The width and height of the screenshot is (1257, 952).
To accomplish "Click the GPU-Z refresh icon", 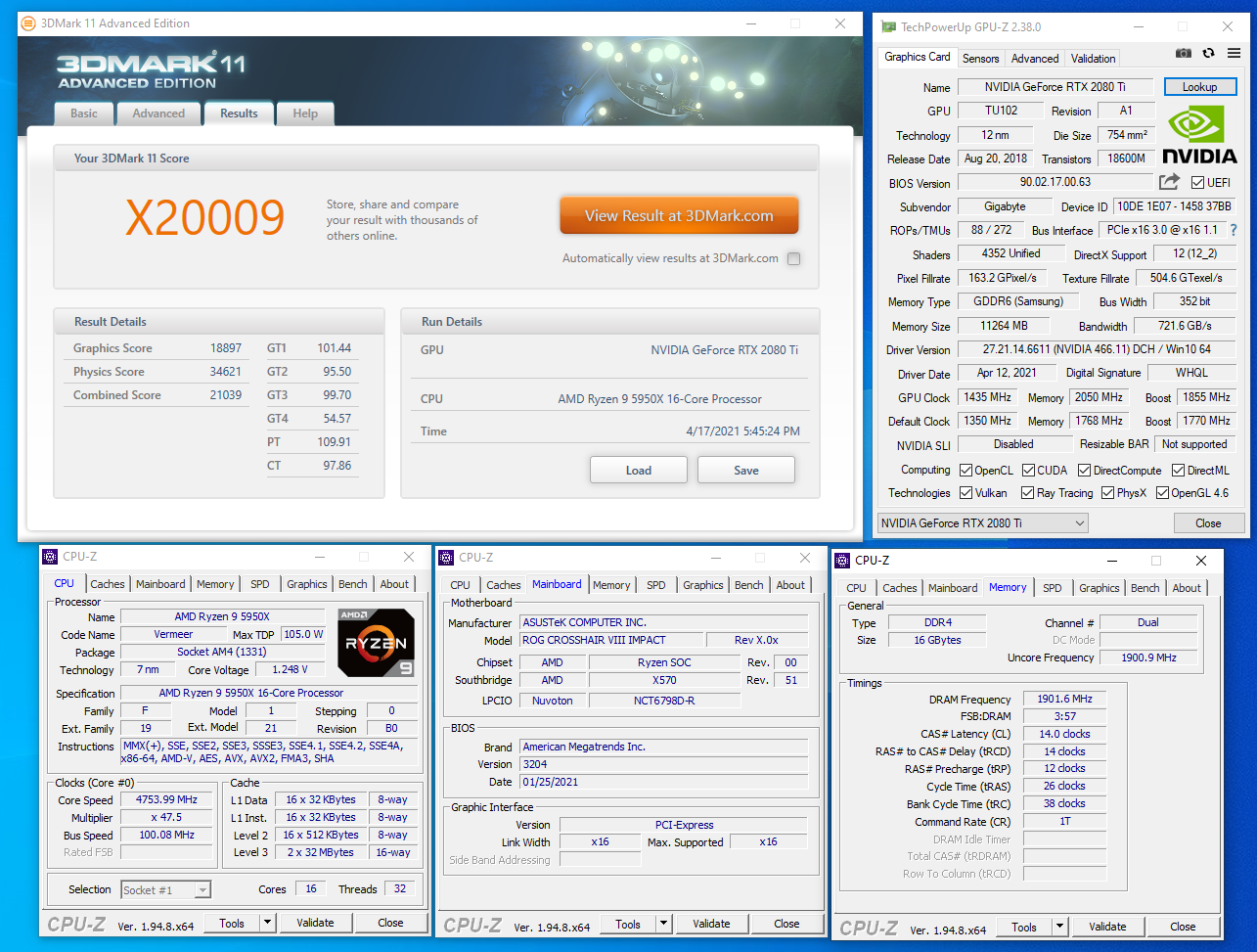I will [x=1209, y=55].
